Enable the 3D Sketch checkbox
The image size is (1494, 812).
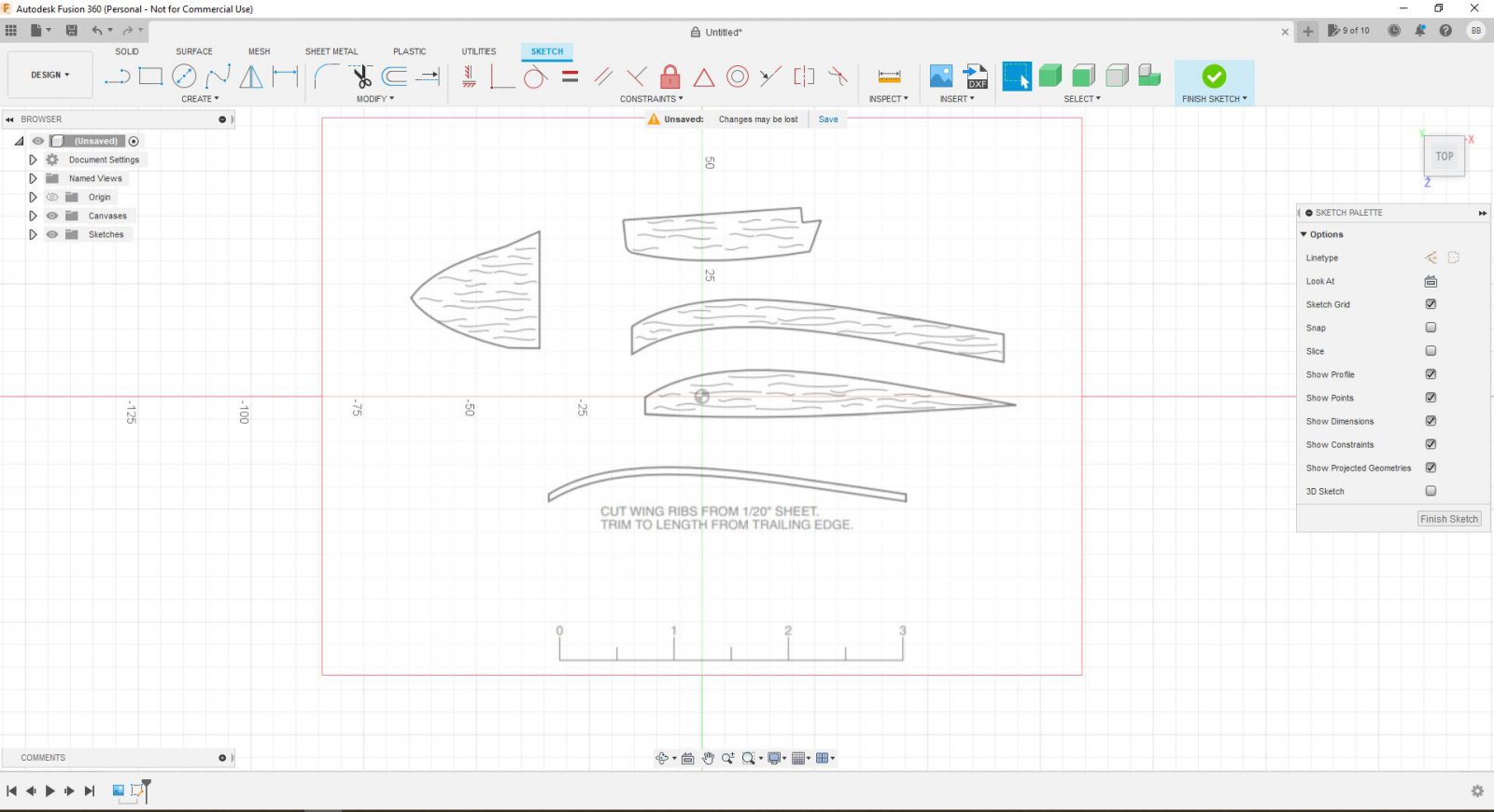pyautogui.click(x=1431, y=491)
